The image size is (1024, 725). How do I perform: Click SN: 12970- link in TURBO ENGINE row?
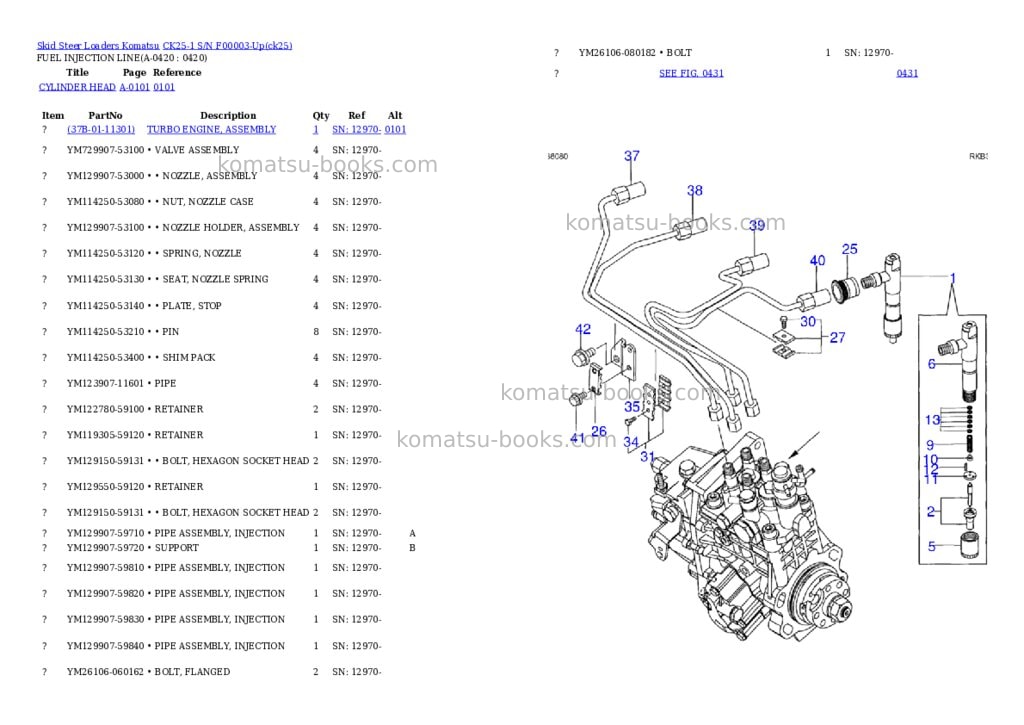[x=357, y=129]
